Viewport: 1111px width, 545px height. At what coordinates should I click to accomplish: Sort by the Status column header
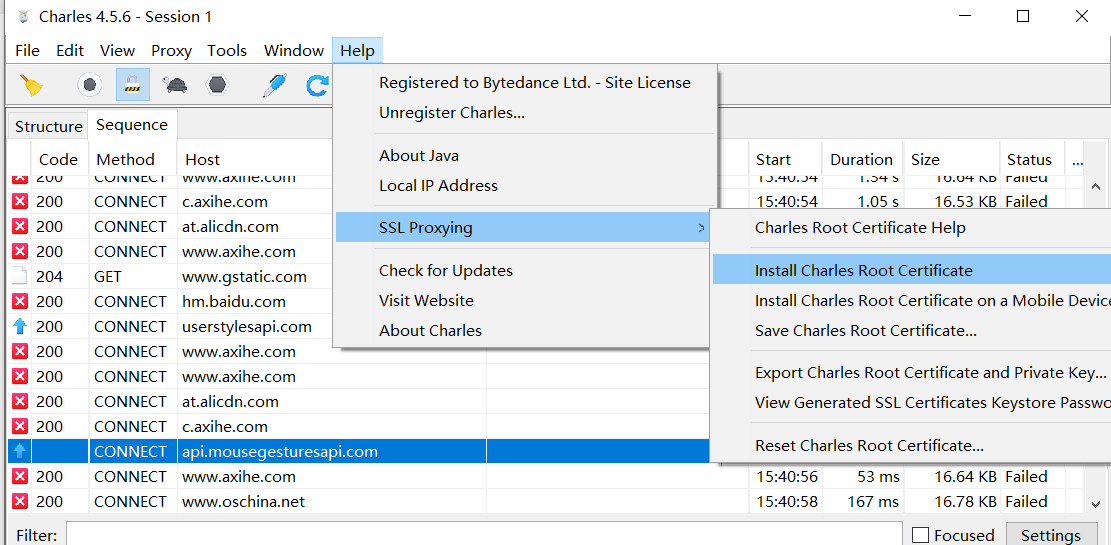click(1032, 159)
